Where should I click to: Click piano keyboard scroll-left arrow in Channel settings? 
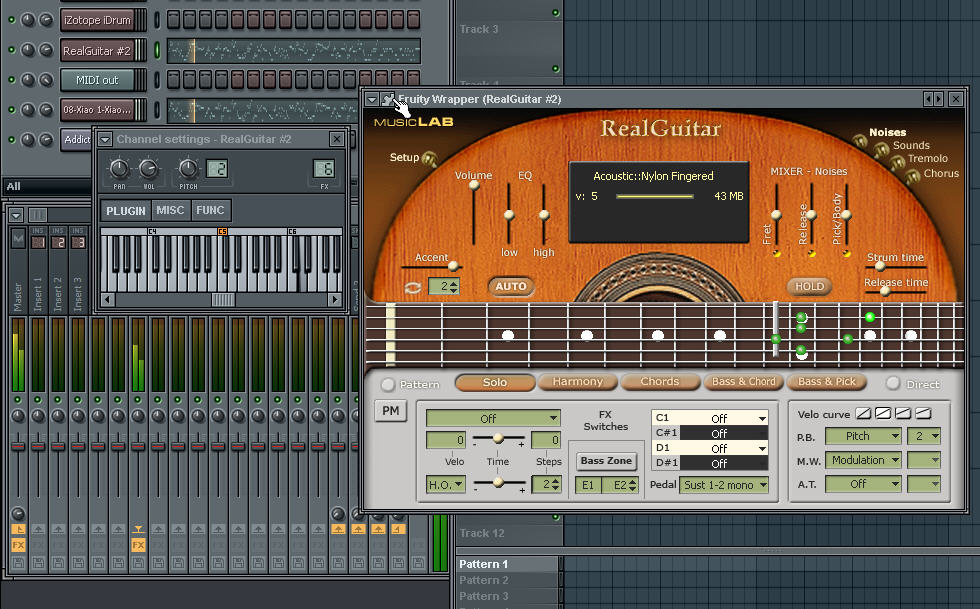click(108, 299)
